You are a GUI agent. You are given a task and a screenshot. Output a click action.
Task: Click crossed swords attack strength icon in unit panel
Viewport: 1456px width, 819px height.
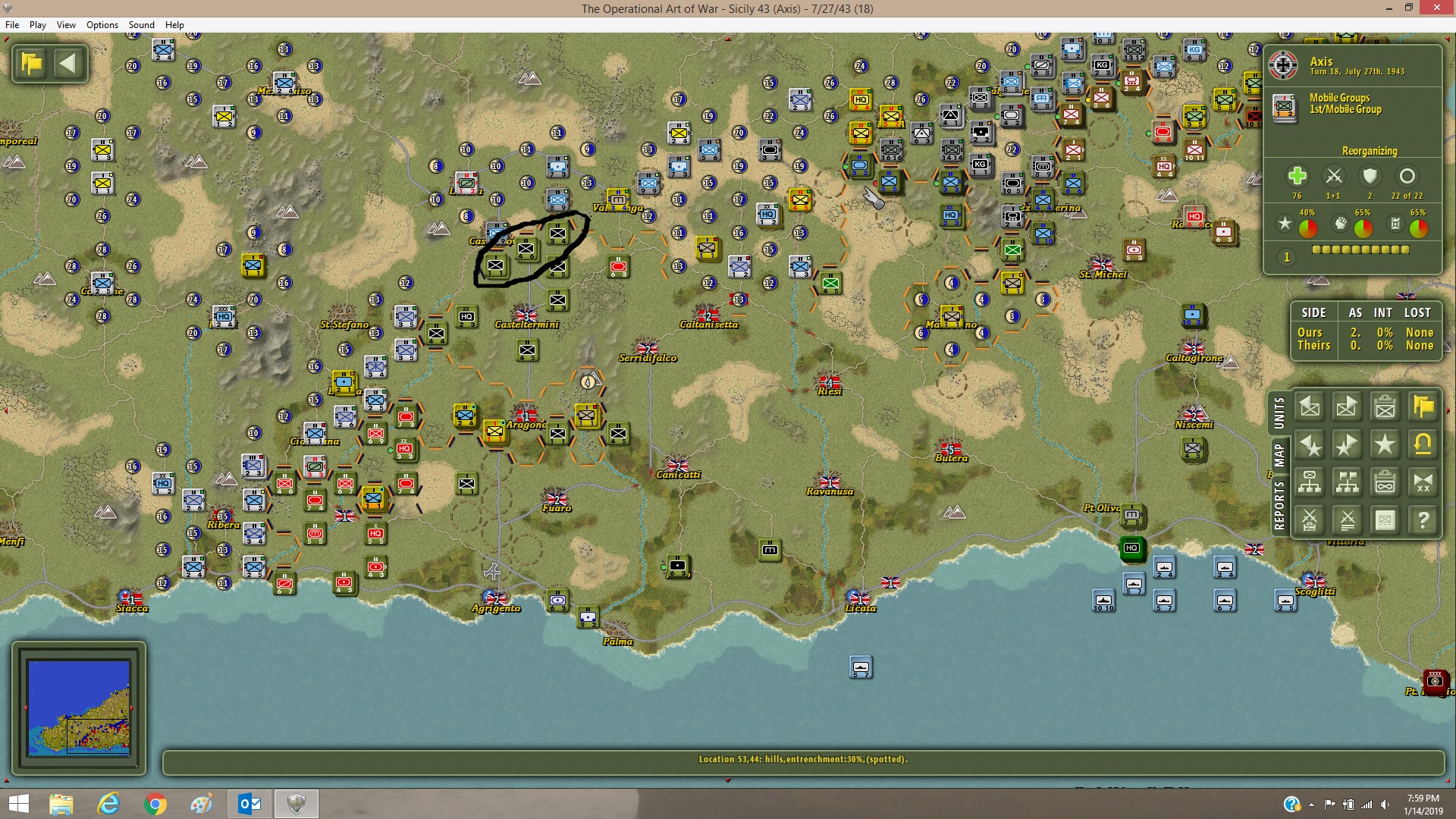coord(1333,177)
